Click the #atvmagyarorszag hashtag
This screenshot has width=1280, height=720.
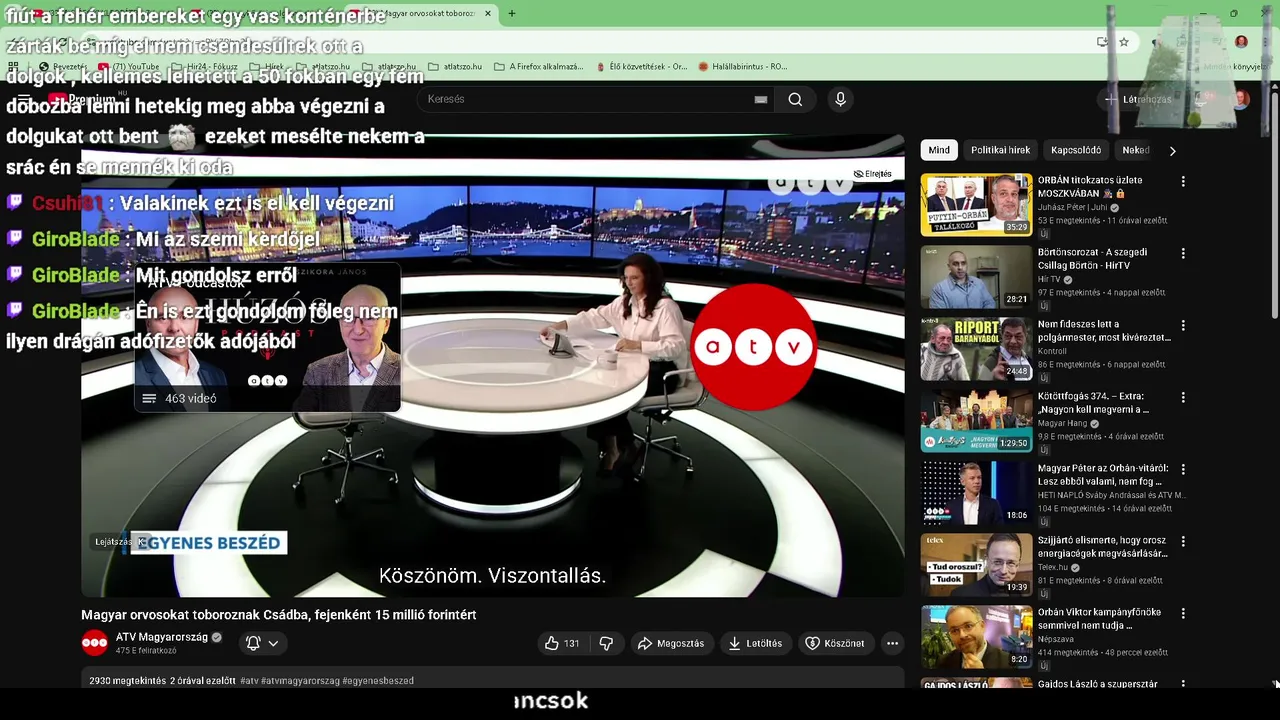[x=300, y=681]
